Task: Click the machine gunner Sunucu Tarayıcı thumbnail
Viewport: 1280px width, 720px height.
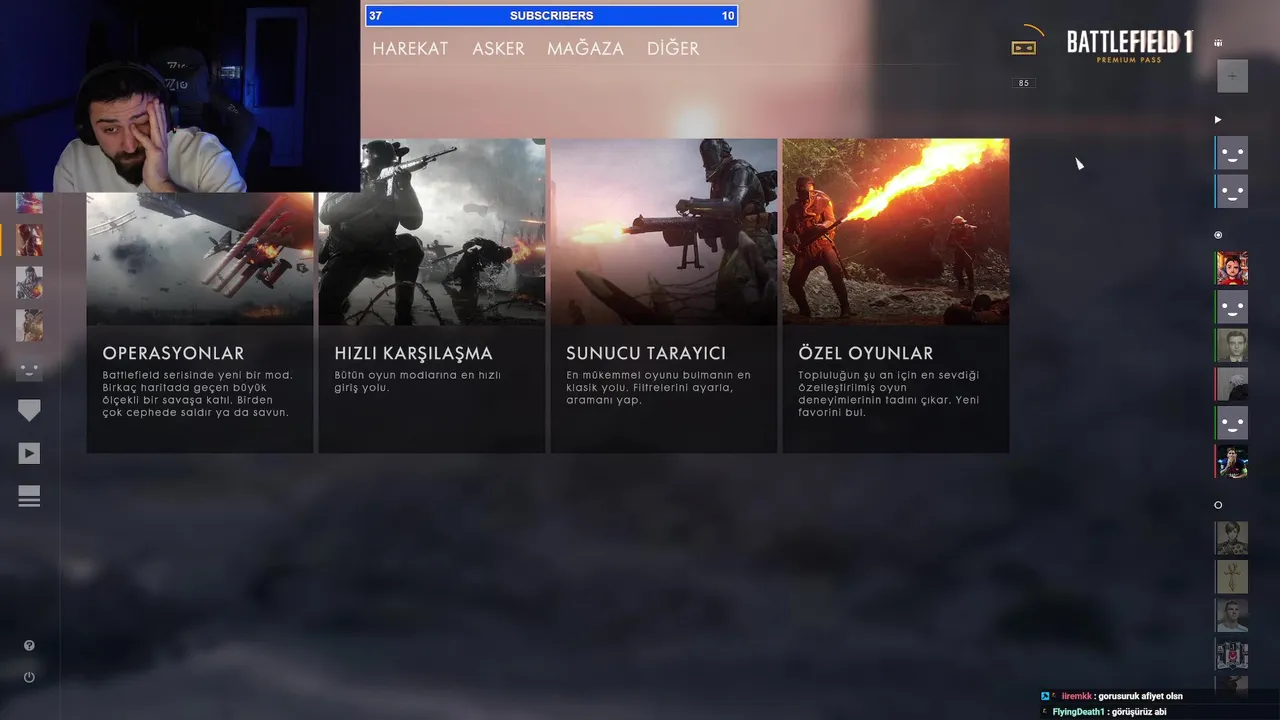Action: pyautogui.click(x=664, y=232)
